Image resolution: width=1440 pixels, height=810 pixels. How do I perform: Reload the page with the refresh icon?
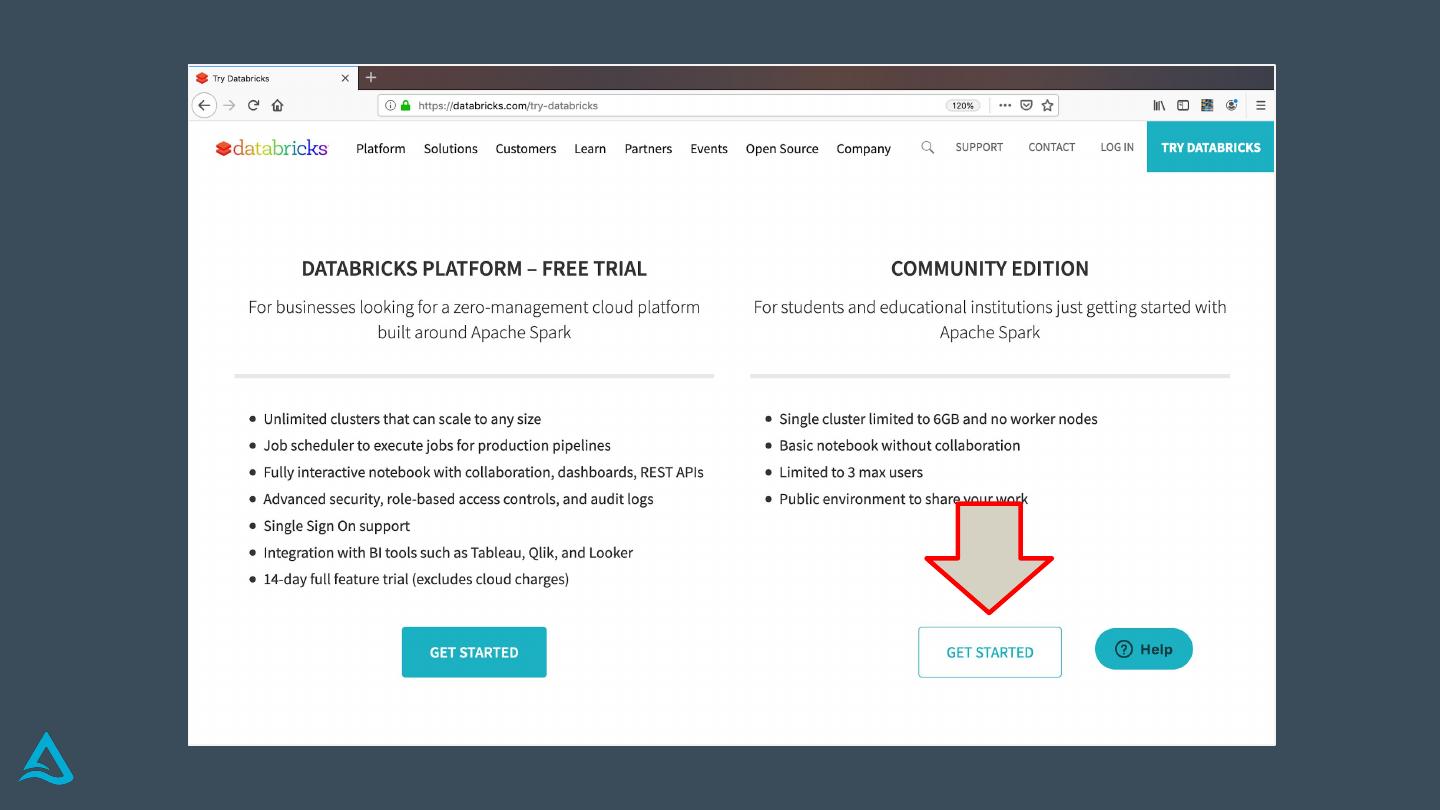pyautogui.click(x=254, y=105)
